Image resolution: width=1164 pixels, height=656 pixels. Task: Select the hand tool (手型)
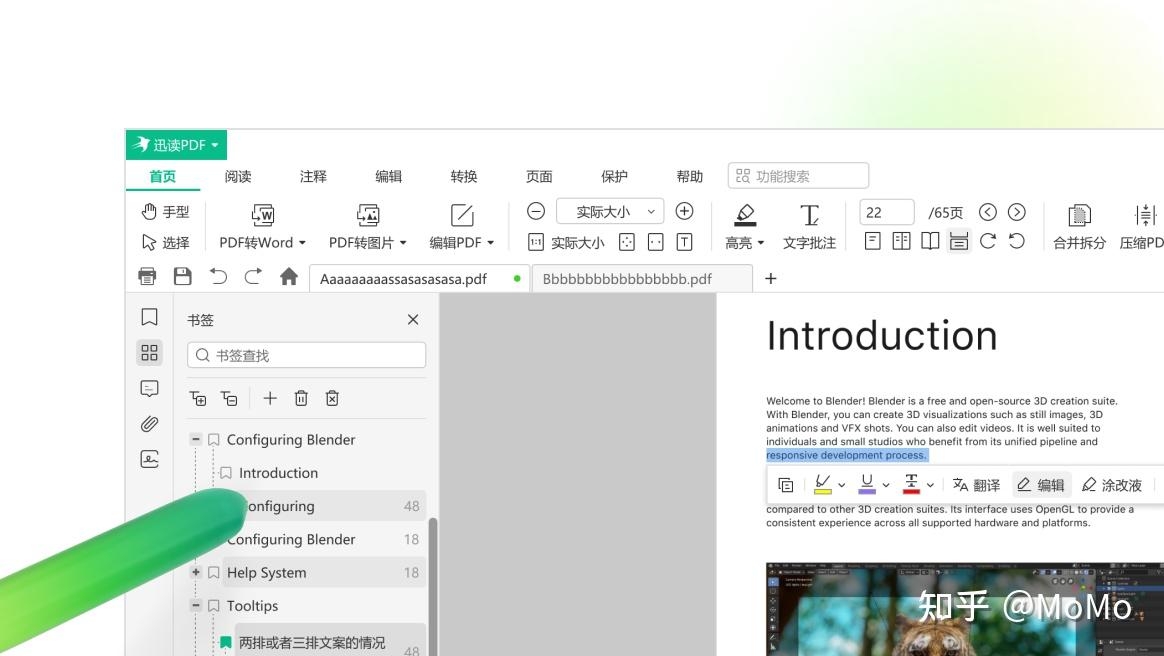(165, 211)
